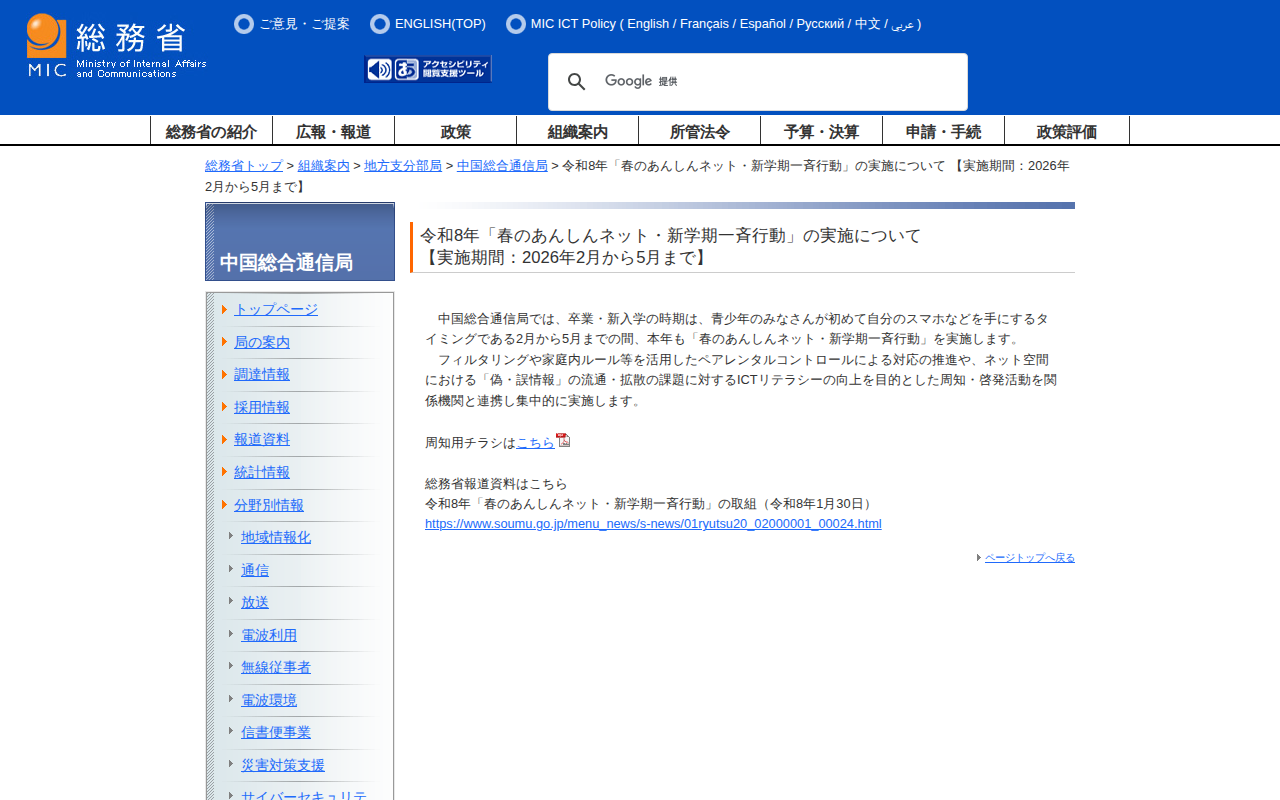The image size is (1280, 800).
Task: Click the arrow beside ページトップへ戻る
Action: click(x=979, y=558)
